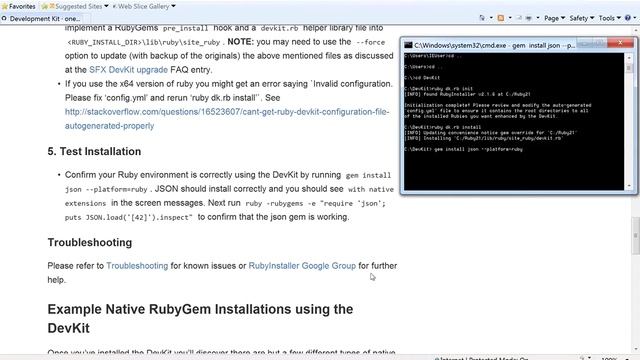This screenshot has height=360, width=640.
Task: Open Web Slice Gallery dropdown arrow
Action: (x=173, y=6)
